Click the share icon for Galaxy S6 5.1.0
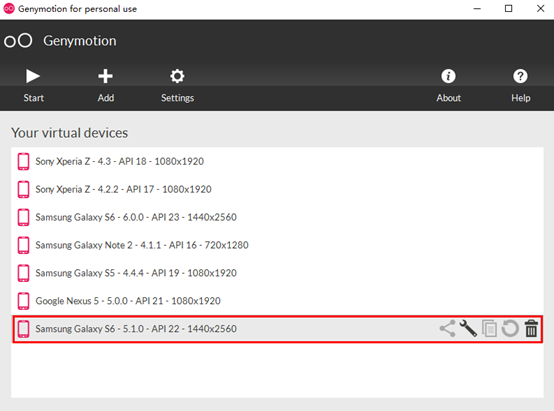This screenshot has width=554, height=411. click(447, 329)
